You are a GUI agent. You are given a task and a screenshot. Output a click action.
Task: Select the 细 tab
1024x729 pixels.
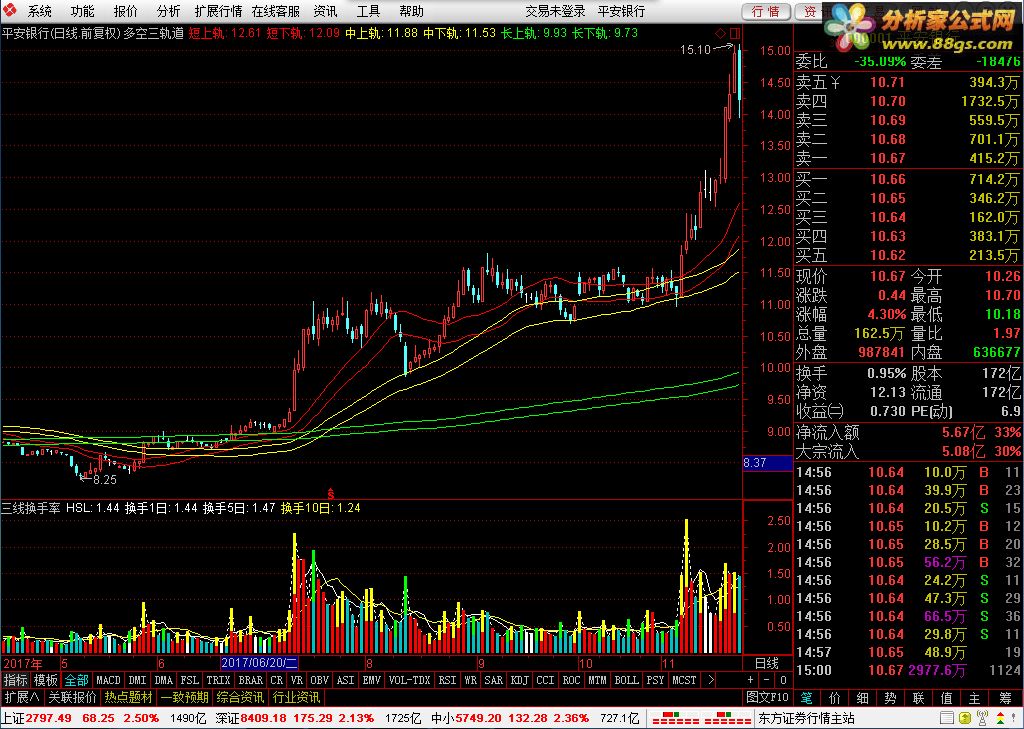tap(863, 698)
